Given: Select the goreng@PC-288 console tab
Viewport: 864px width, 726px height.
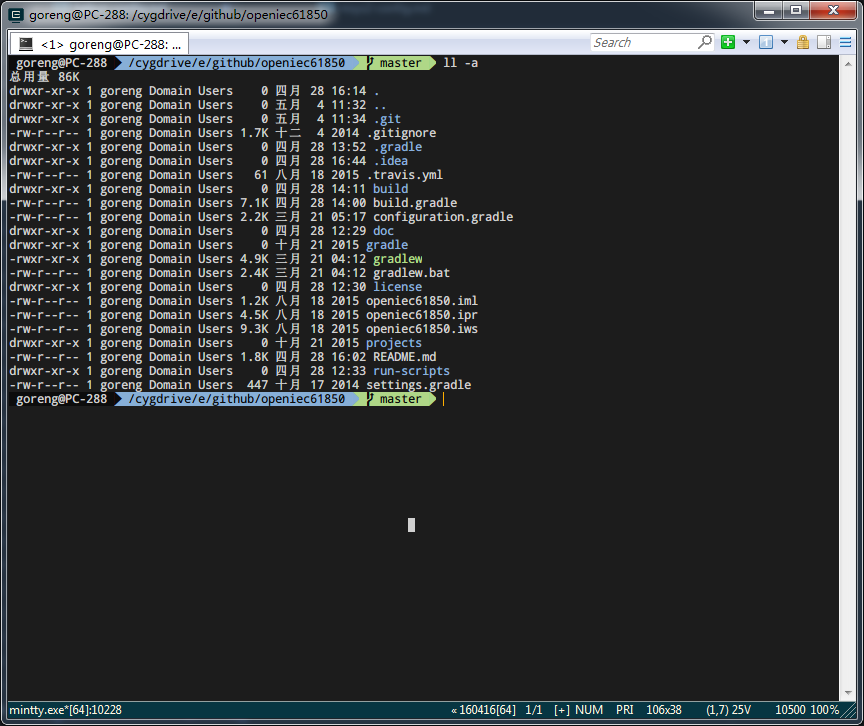Looking at the screenshot, I should (110, 44).
